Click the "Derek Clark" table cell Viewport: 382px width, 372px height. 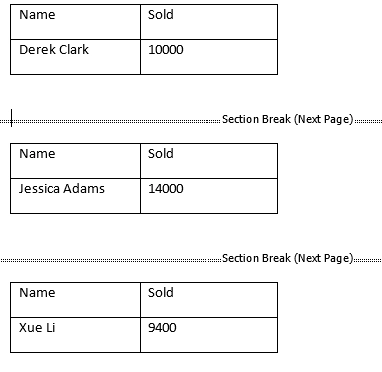(x=75, y=57)
